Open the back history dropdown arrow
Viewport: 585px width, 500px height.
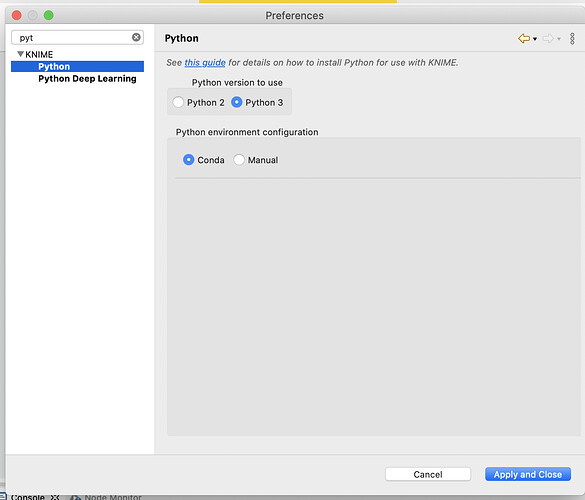[x=535, y=39]
